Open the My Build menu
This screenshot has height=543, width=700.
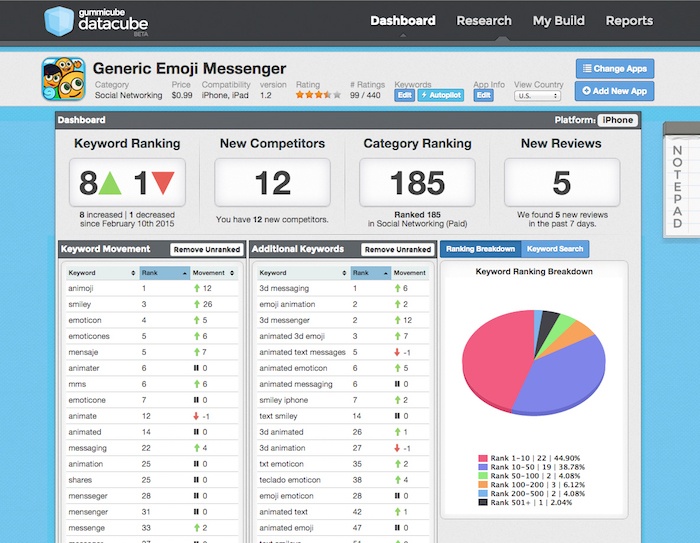[558, 21]
